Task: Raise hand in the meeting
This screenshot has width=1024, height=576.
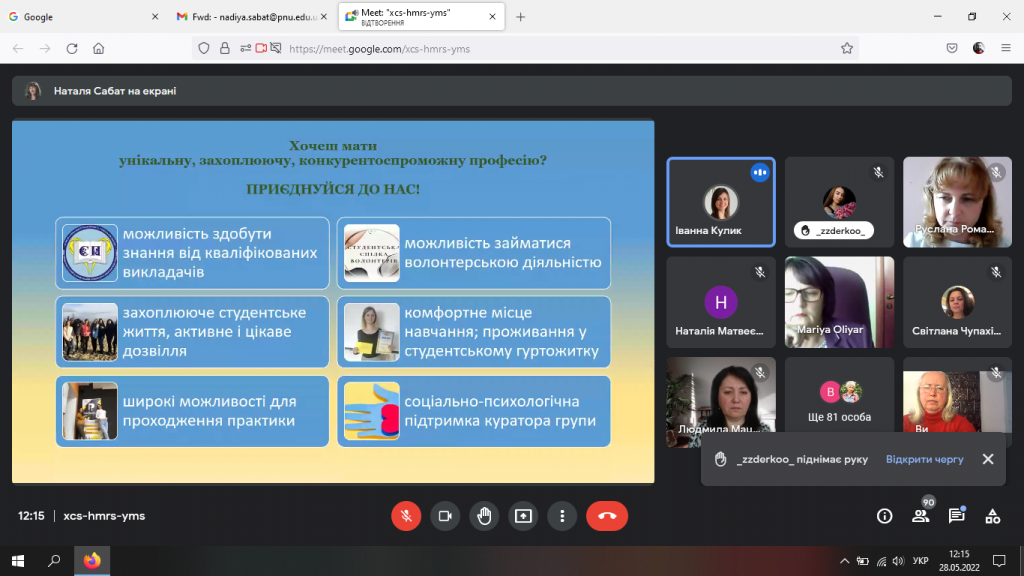Action: point(484,515)
